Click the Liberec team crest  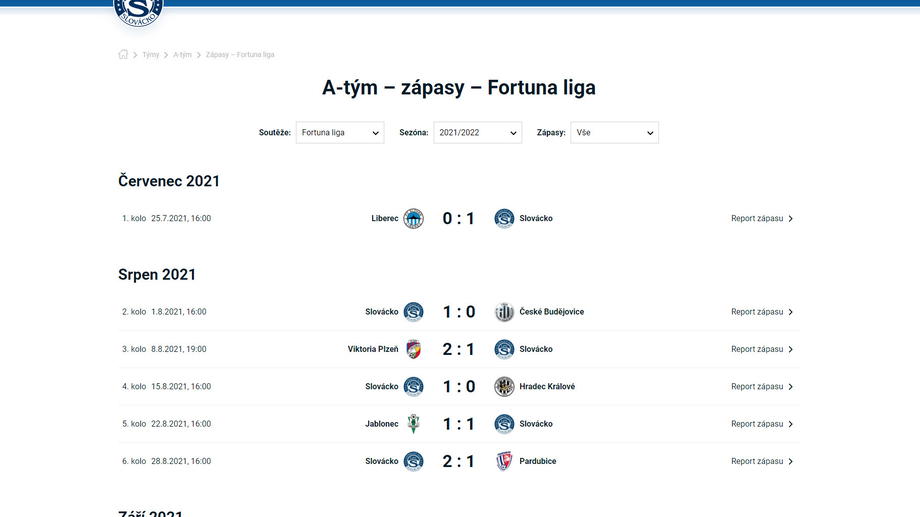tap(413, 219)
